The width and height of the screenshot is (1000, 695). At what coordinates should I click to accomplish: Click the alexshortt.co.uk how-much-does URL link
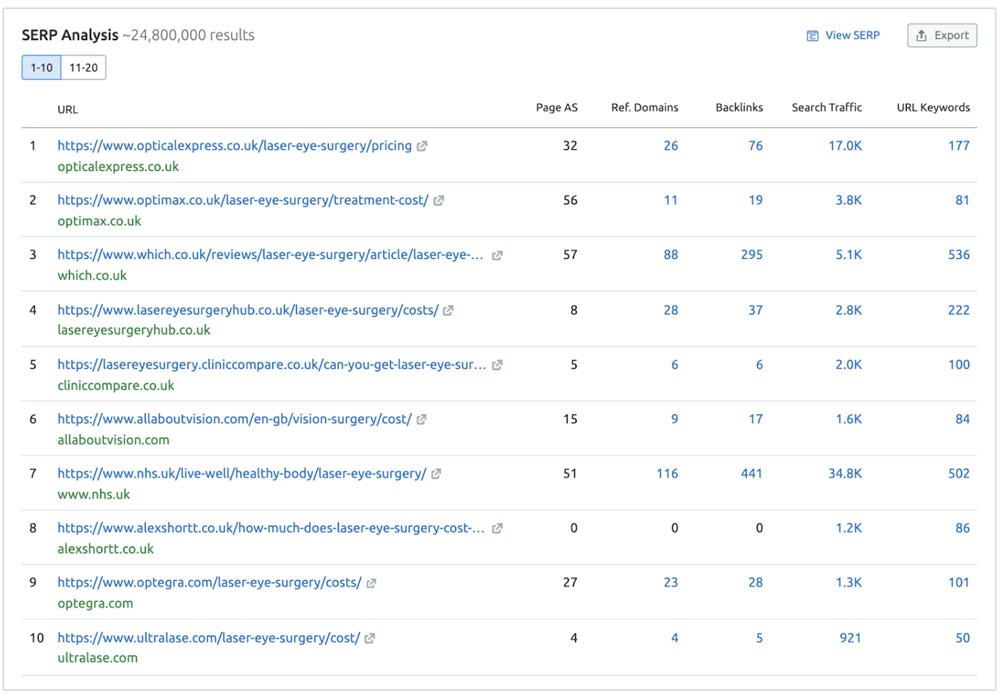tap(270, 528)
